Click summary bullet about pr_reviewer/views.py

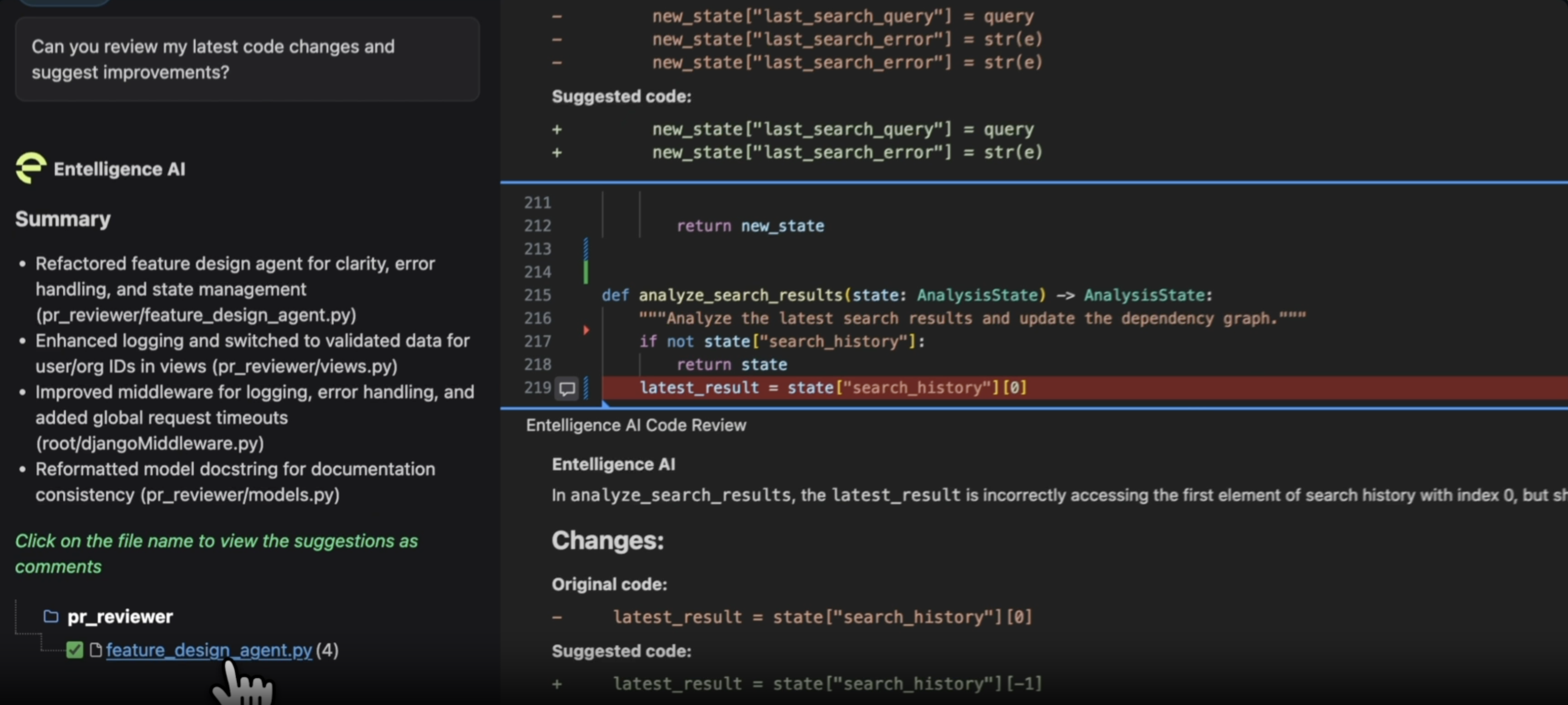[252, 353]
